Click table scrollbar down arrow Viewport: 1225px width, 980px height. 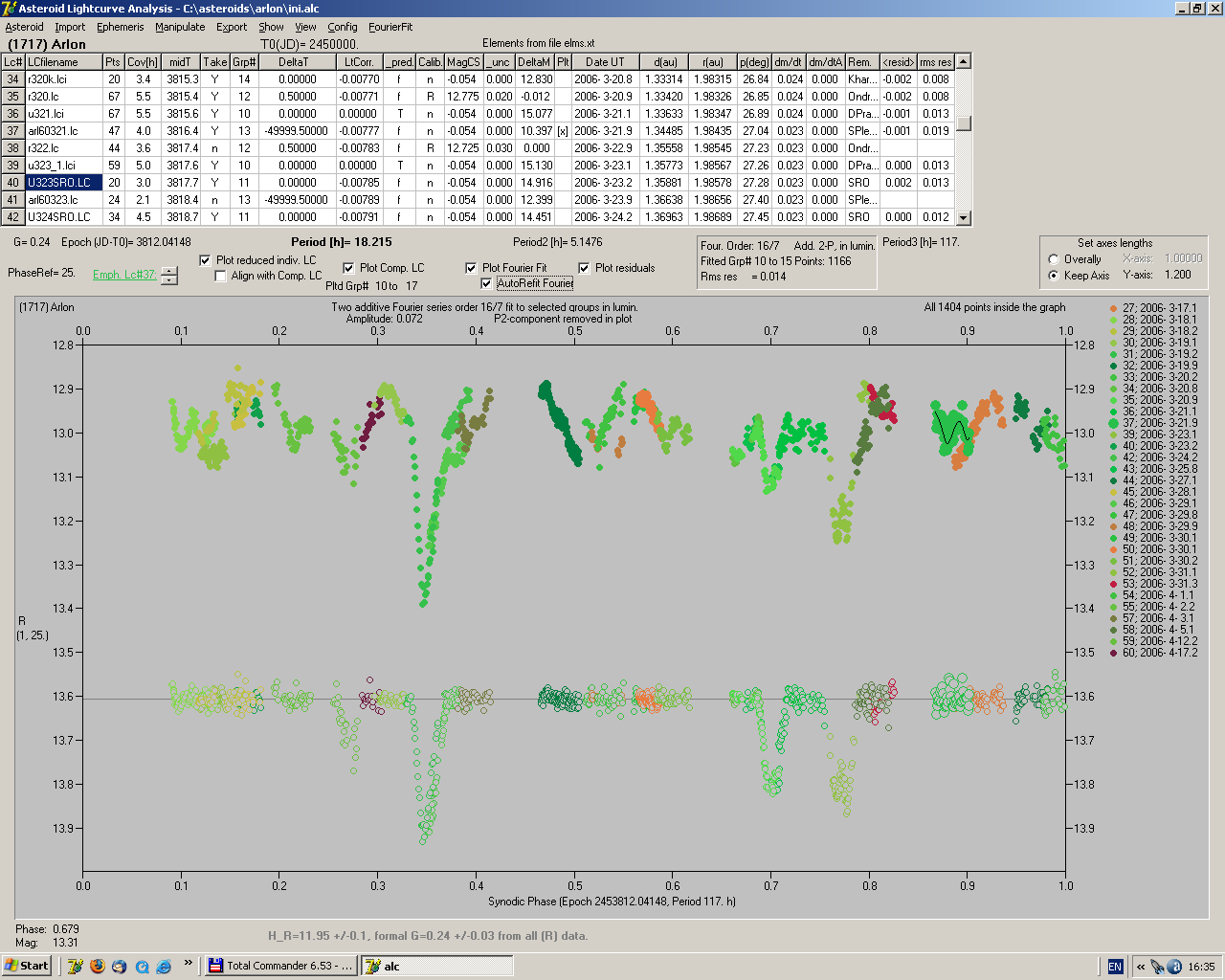click(964, 218)
